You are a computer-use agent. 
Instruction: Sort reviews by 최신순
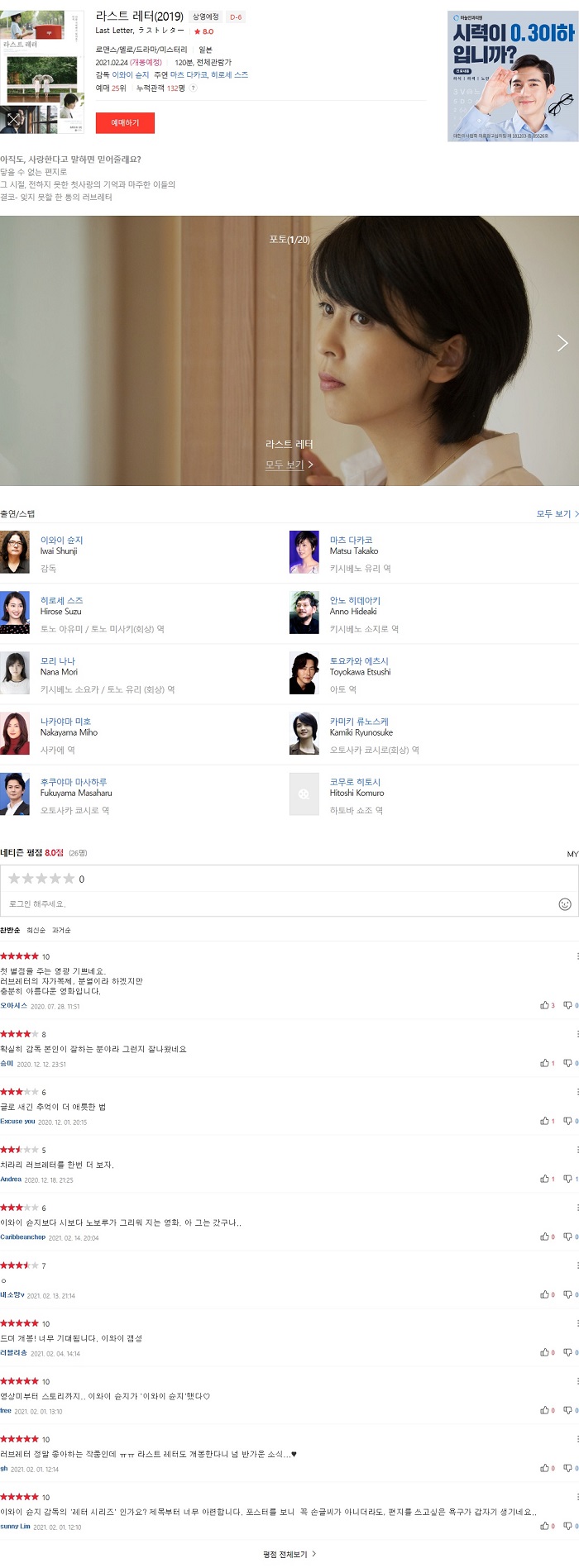[36, 931]
